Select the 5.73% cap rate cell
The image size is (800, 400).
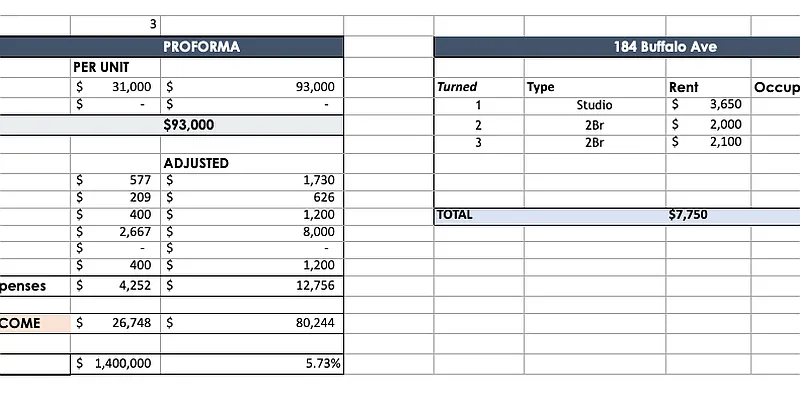[322, 364]
